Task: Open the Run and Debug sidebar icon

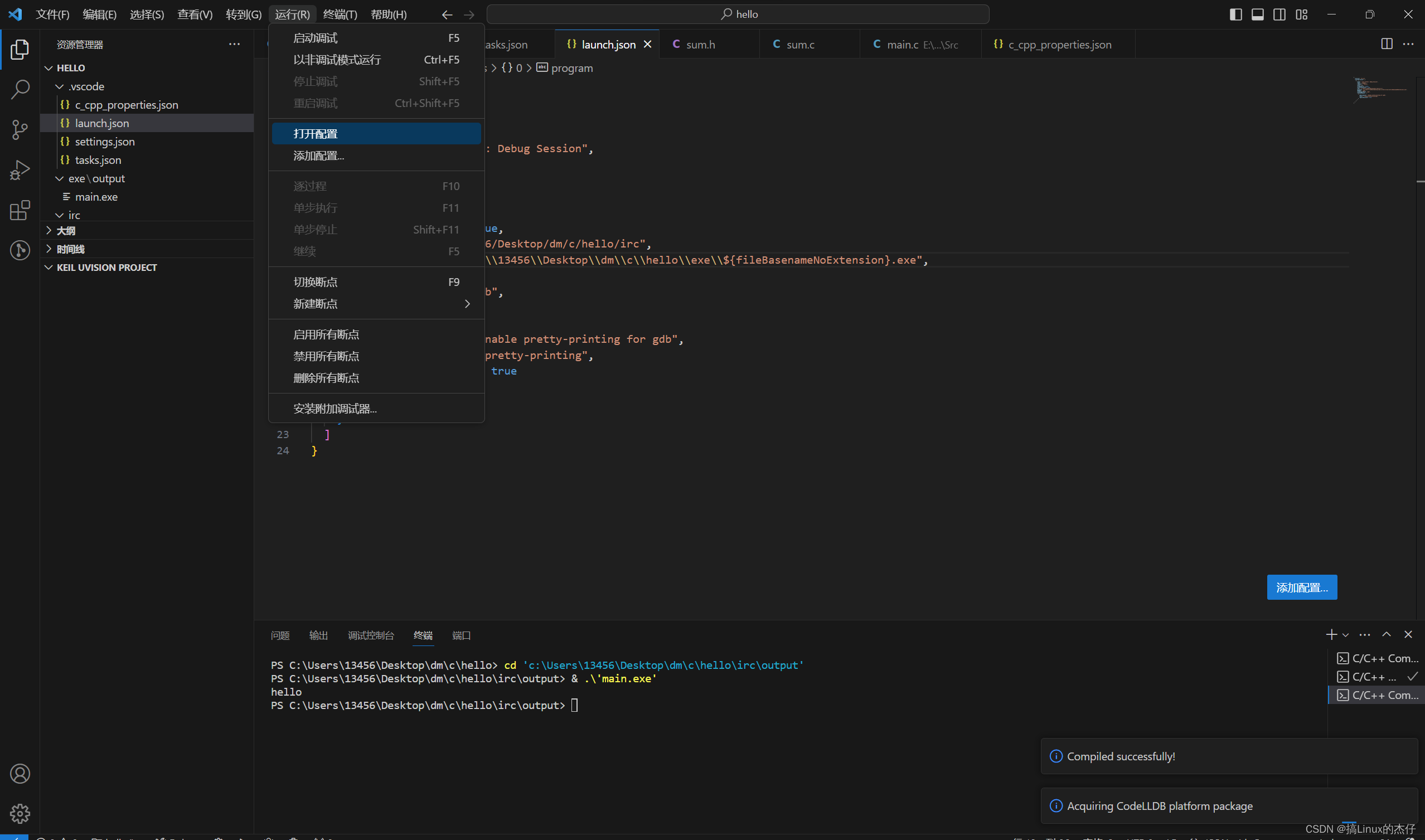Action: pos(20,169)
